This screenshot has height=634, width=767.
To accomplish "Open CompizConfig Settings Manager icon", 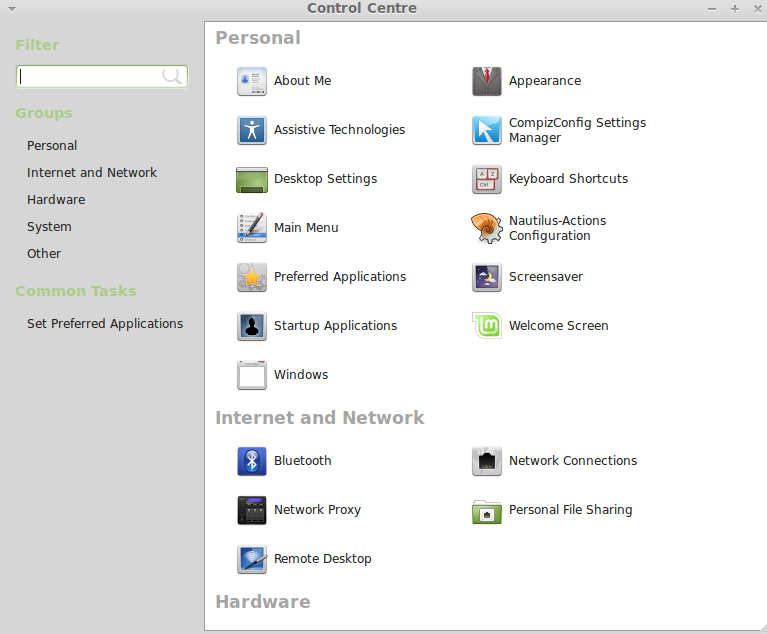I will click(487, 130).
